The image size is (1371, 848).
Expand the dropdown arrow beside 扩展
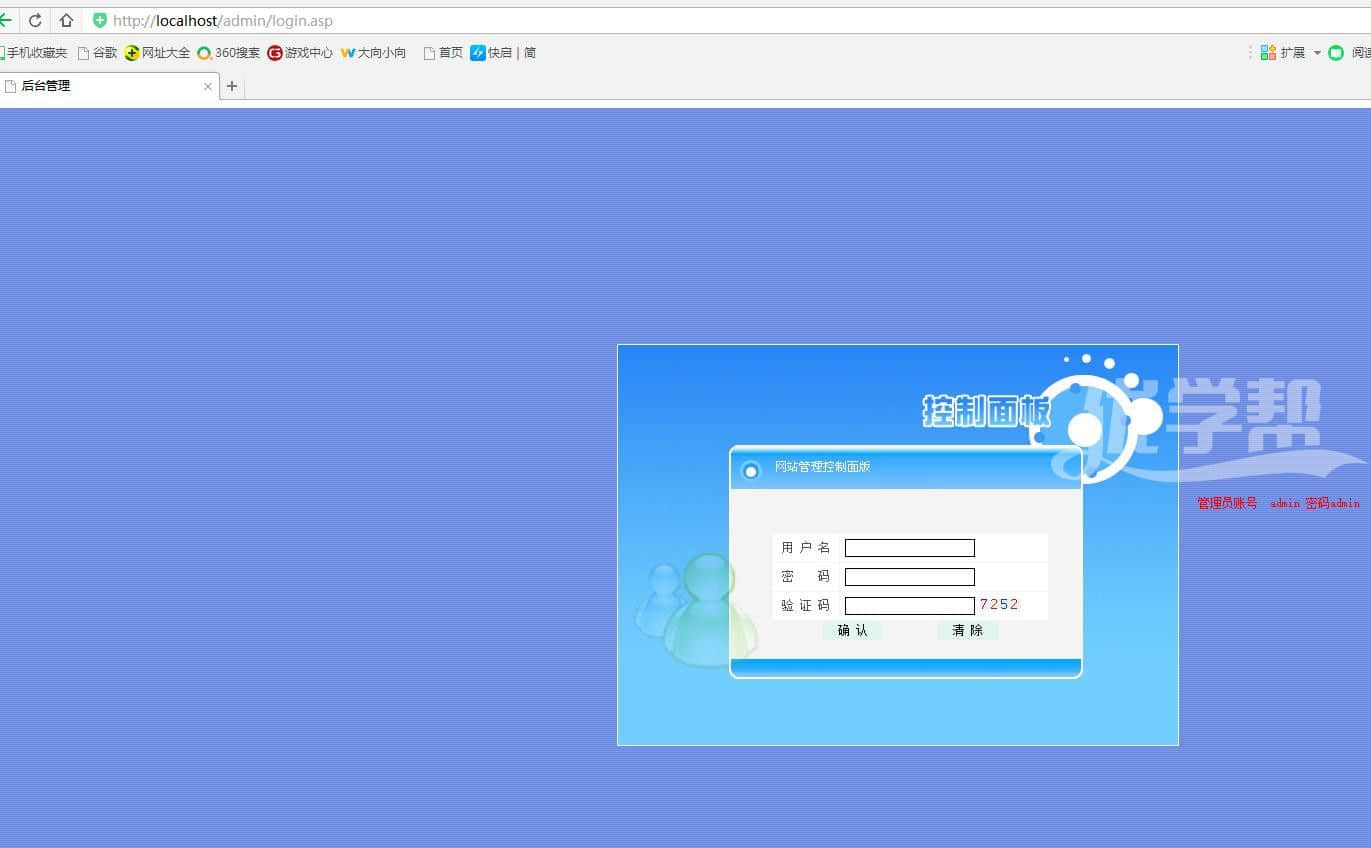1317,53
